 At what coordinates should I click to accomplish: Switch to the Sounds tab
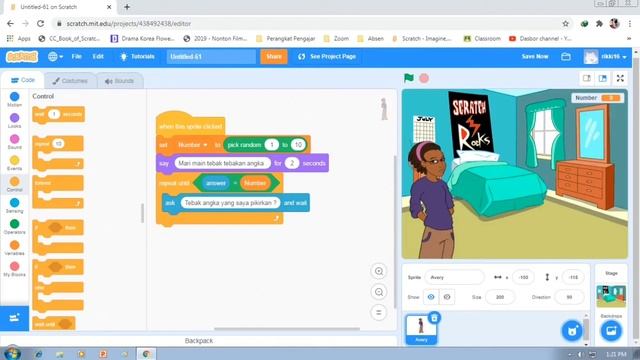[119, 81]
